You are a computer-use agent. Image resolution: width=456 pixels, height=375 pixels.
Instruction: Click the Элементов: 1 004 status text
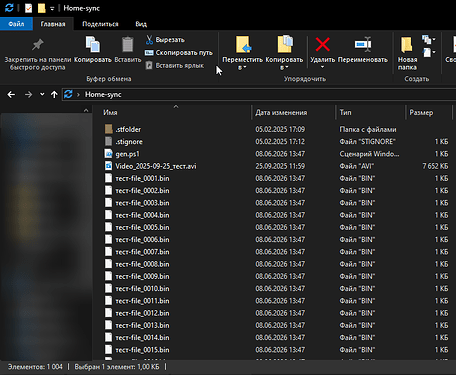point(35,367)
